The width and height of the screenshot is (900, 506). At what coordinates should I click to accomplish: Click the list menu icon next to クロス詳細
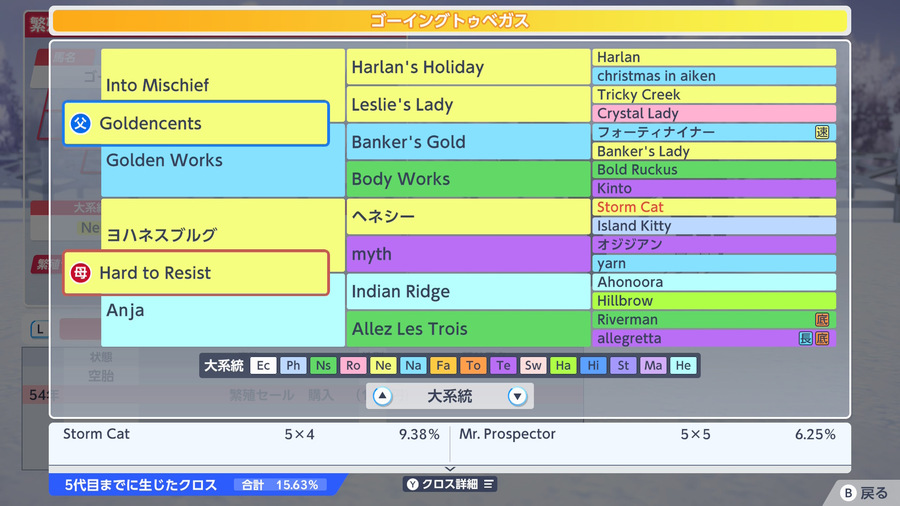point(488,484)
